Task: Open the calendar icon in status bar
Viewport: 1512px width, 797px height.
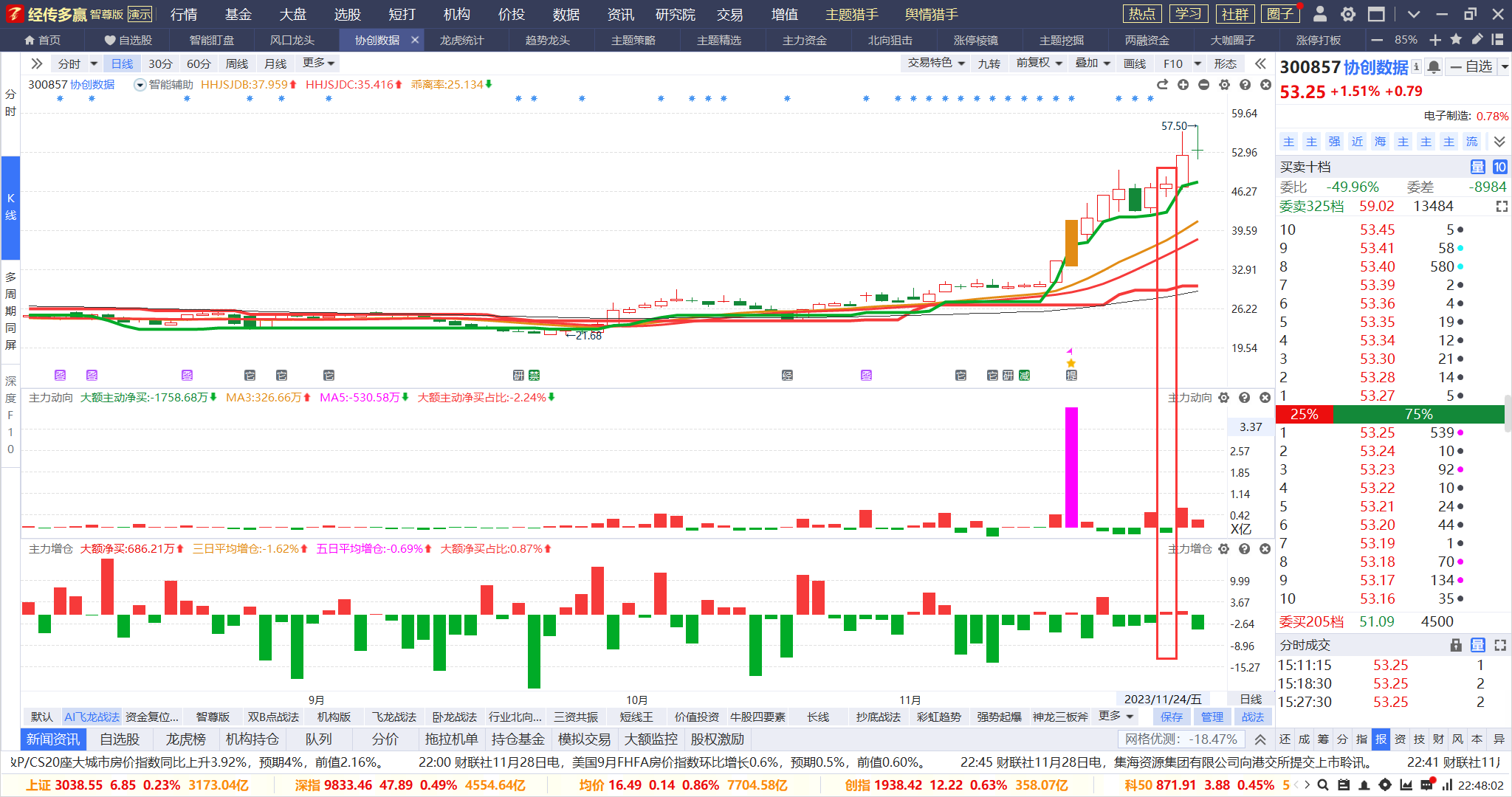Action: (1344, 785)
